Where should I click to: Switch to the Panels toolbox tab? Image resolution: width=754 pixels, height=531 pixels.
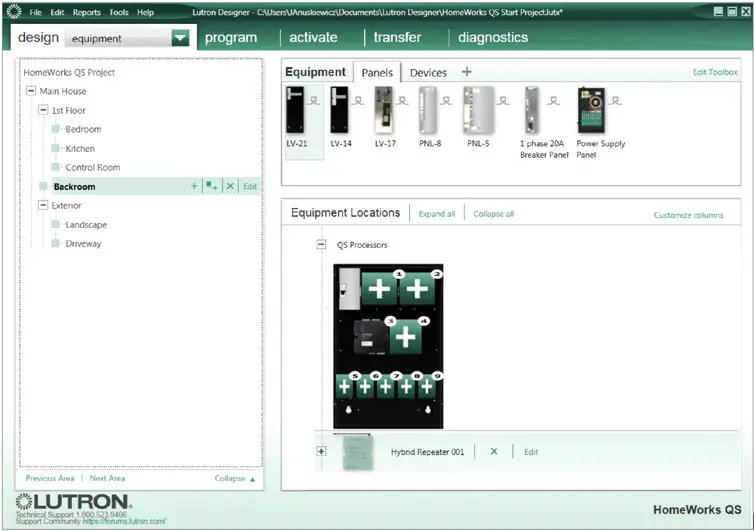point(377,73)
